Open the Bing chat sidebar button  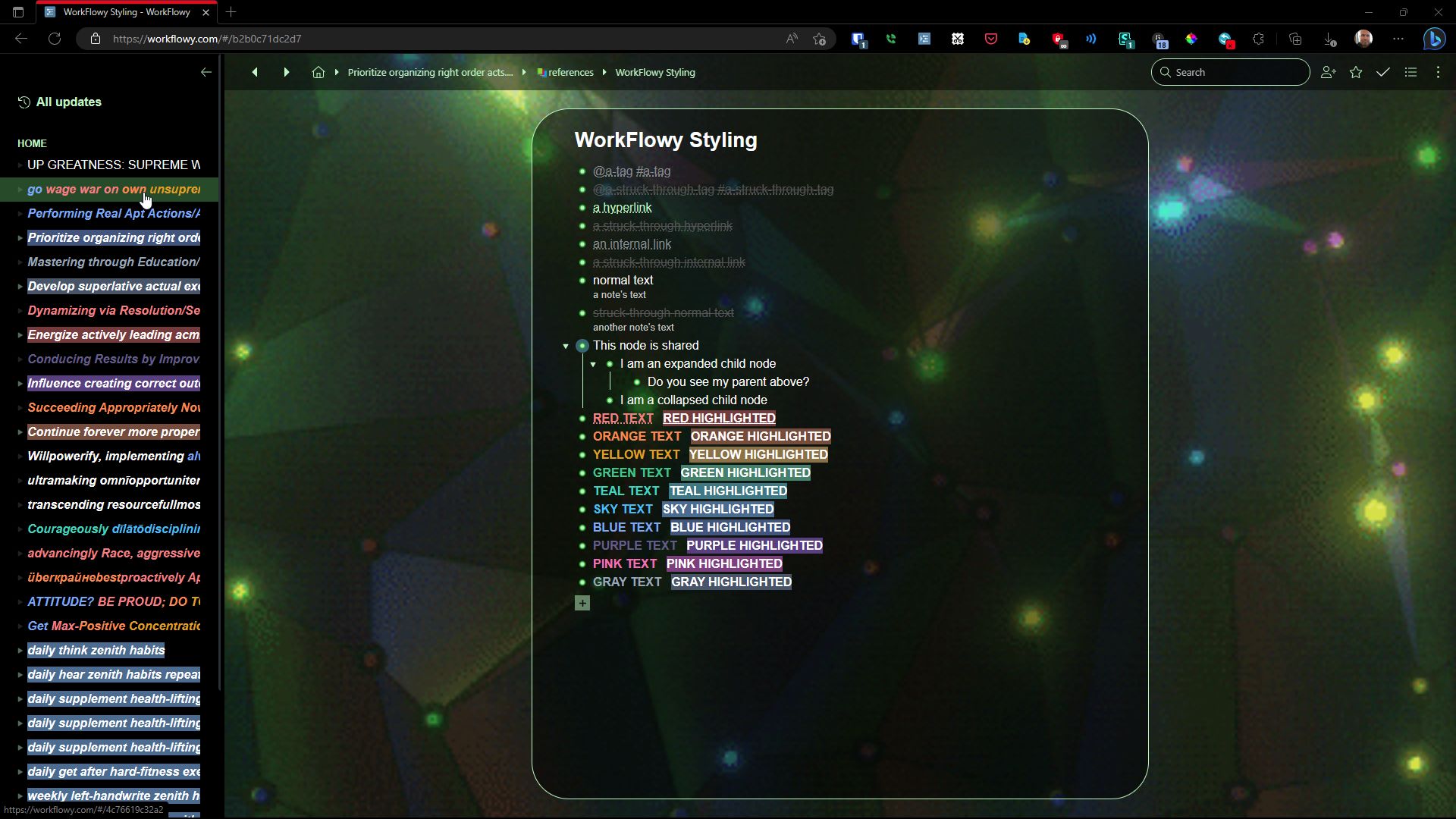click(x=1434, y=39)
